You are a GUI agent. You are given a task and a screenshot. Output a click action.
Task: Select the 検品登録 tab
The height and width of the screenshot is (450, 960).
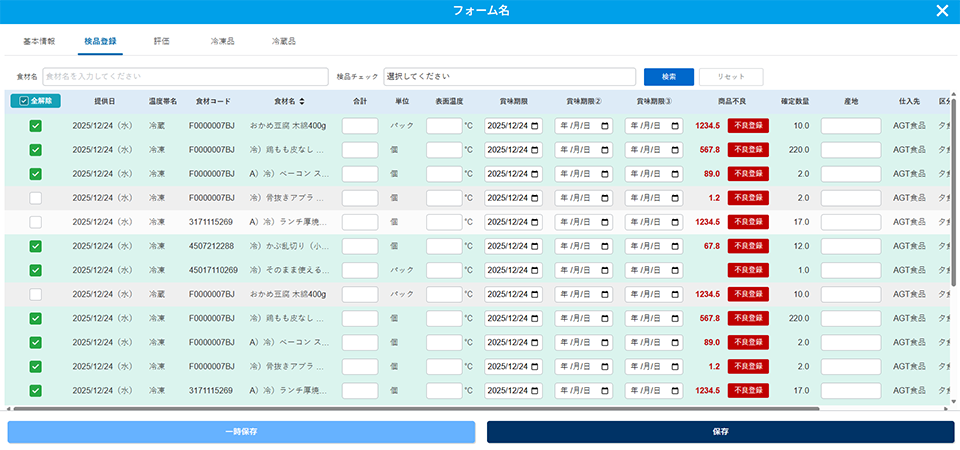100,42
